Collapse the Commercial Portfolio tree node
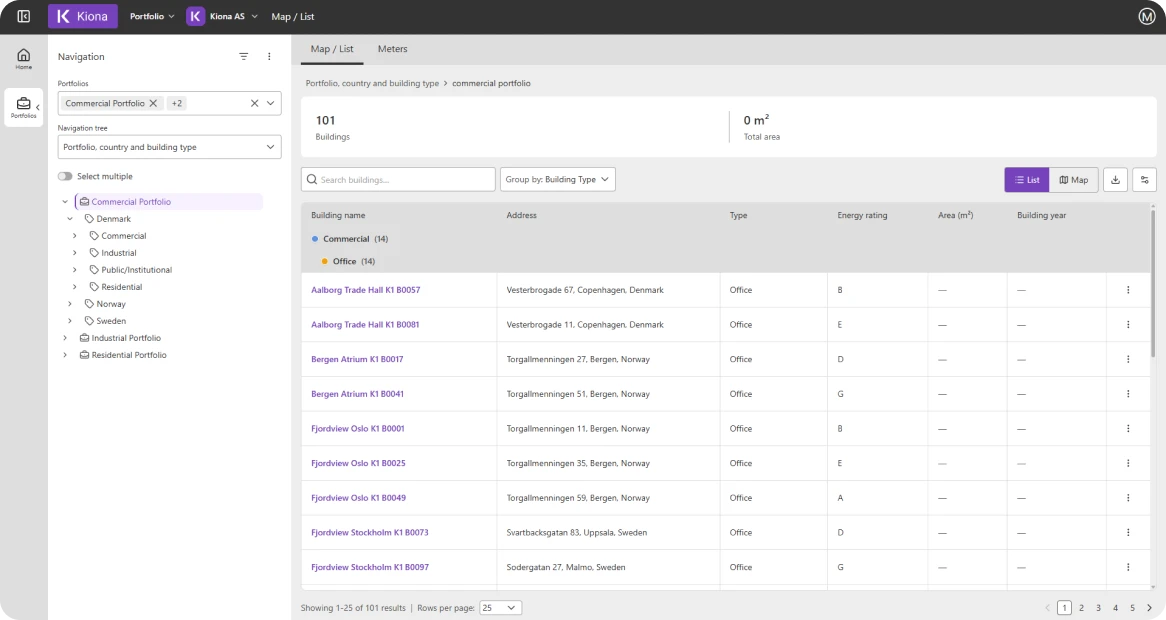1166x620 pixels. (65, 201)
